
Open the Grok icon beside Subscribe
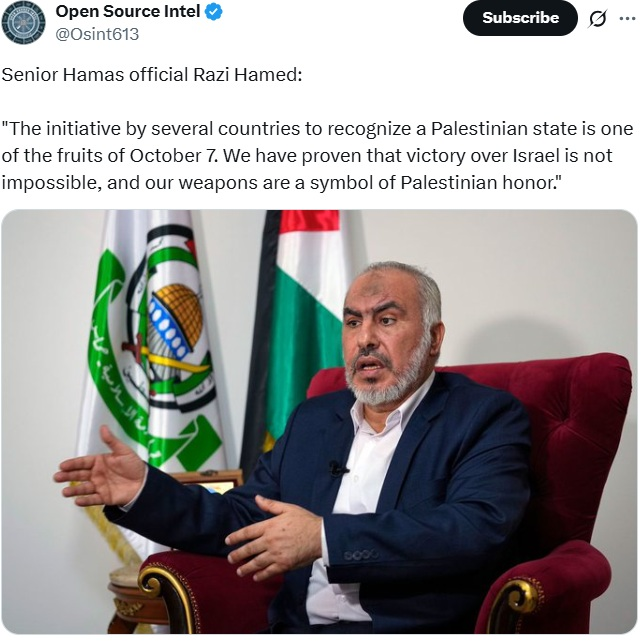[x=598, y=18]
